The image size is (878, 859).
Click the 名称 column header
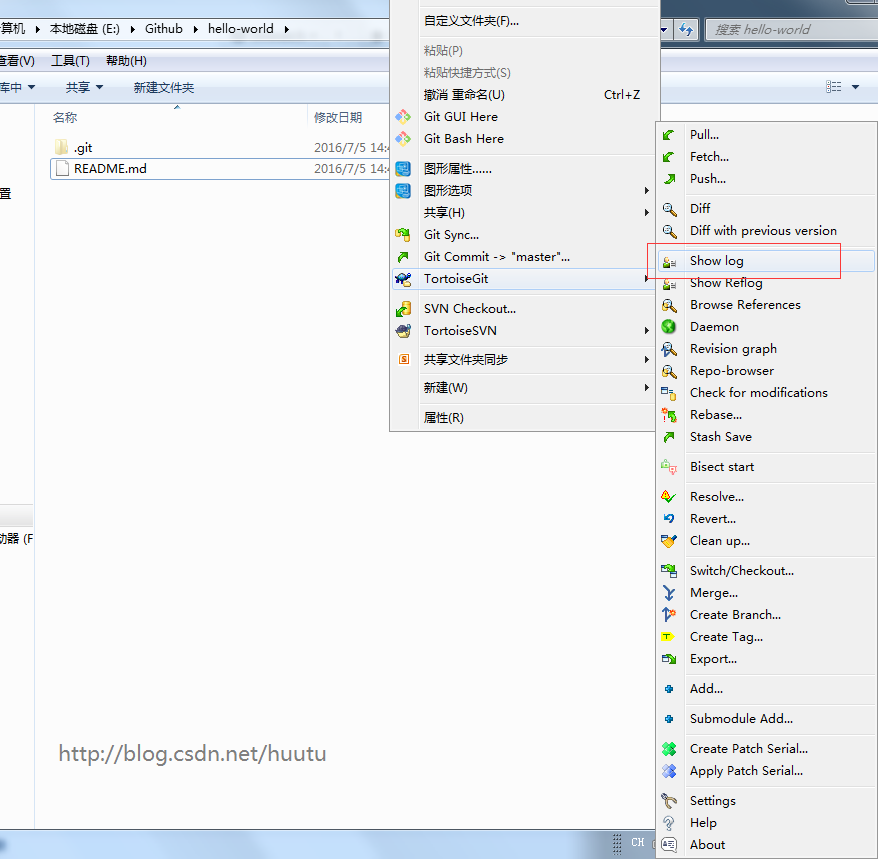coord(65,118)
